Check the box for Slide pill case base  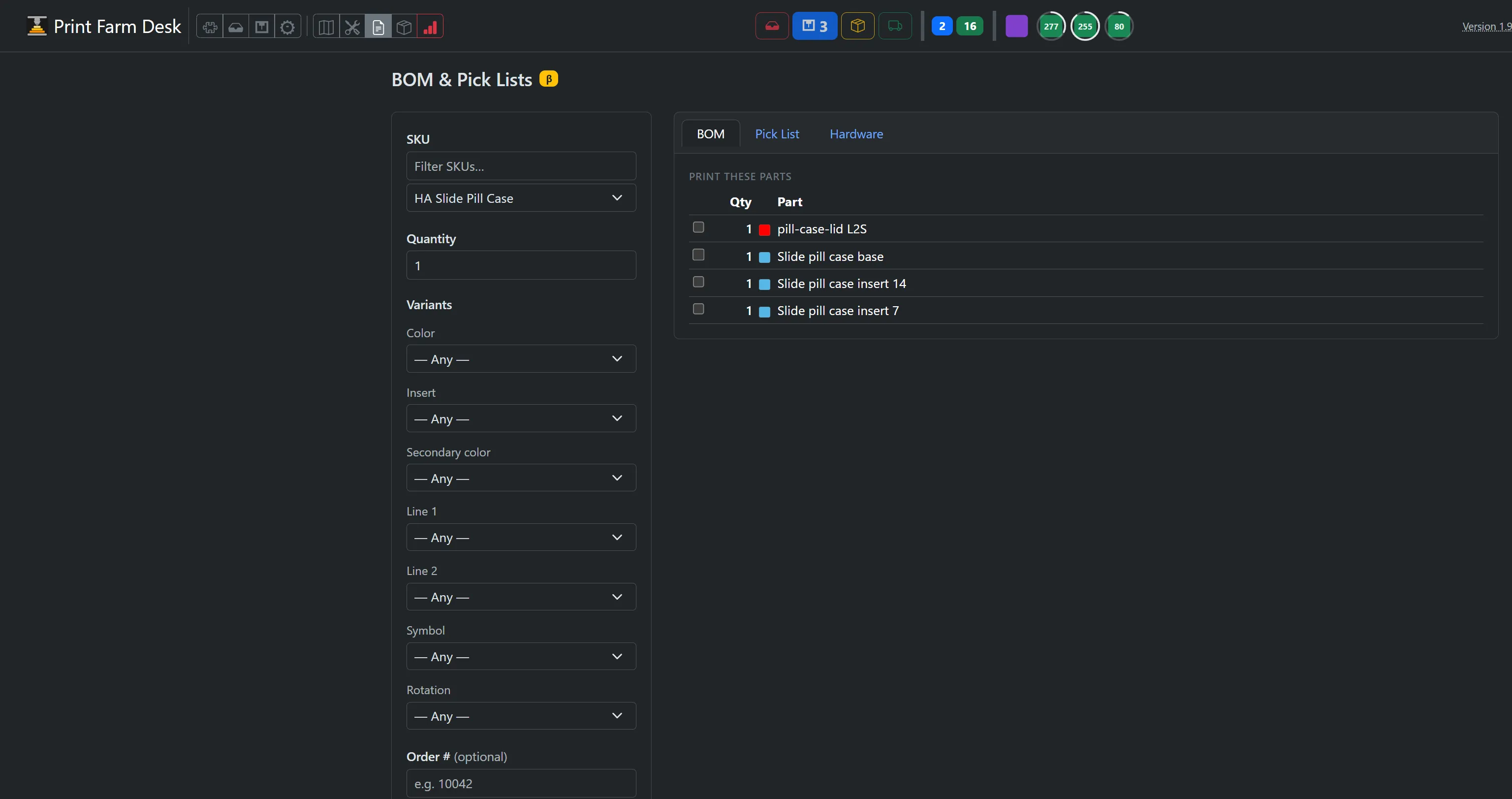(x=698, y=255)
